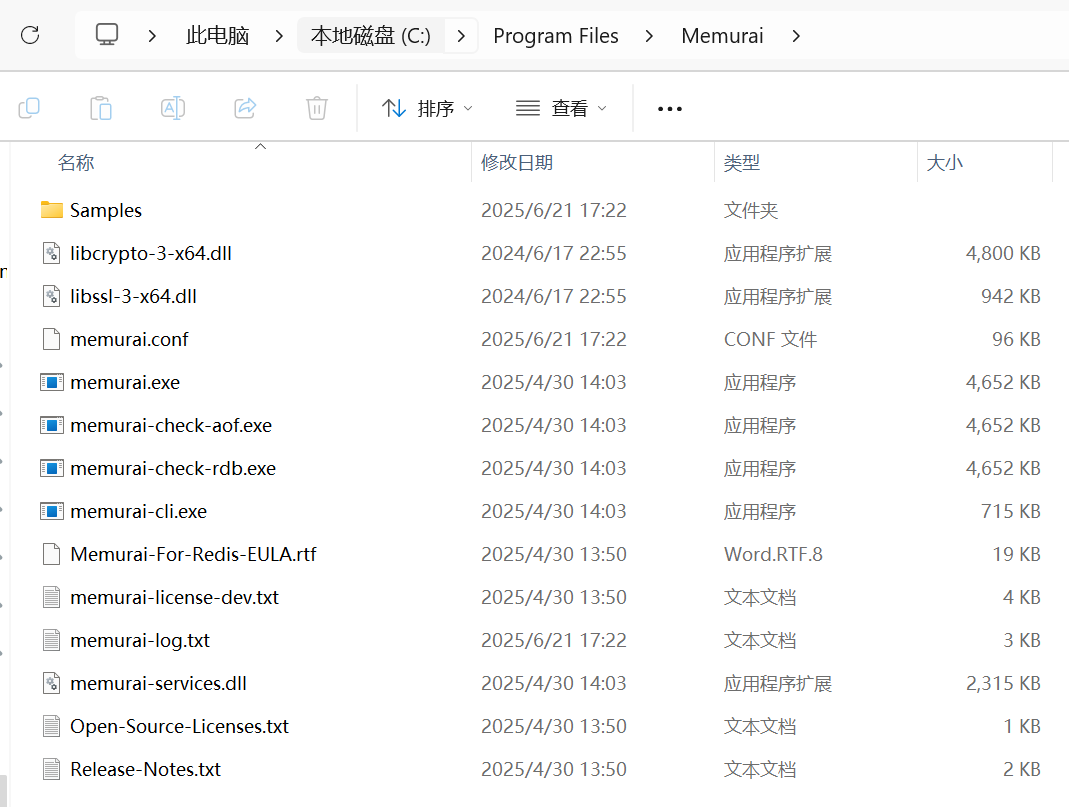Expand chevron after 本地磁盘 (C:)
This screenshot has width=1069, height=807.
point(462,35)
